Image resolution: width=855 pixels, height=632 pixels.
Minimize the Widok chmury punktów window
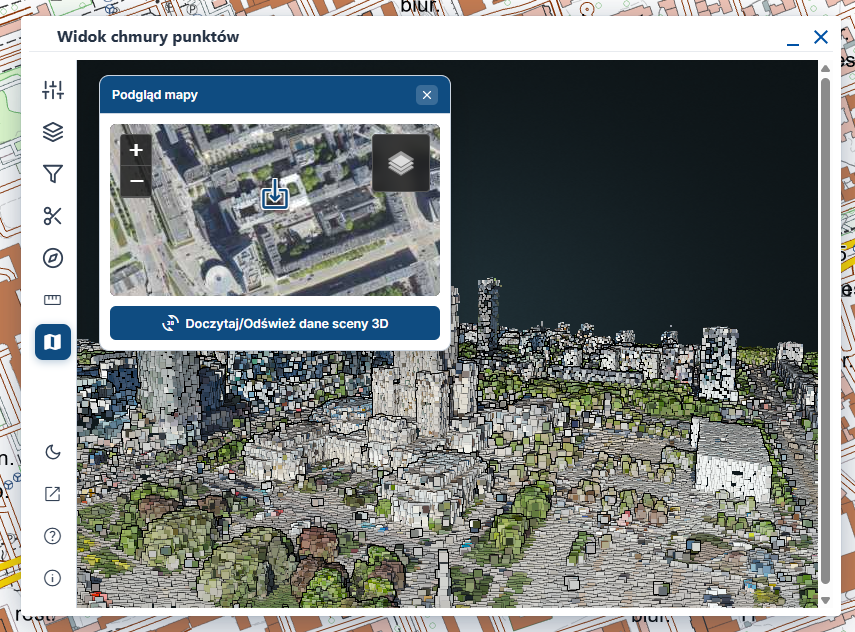point(793,40)
